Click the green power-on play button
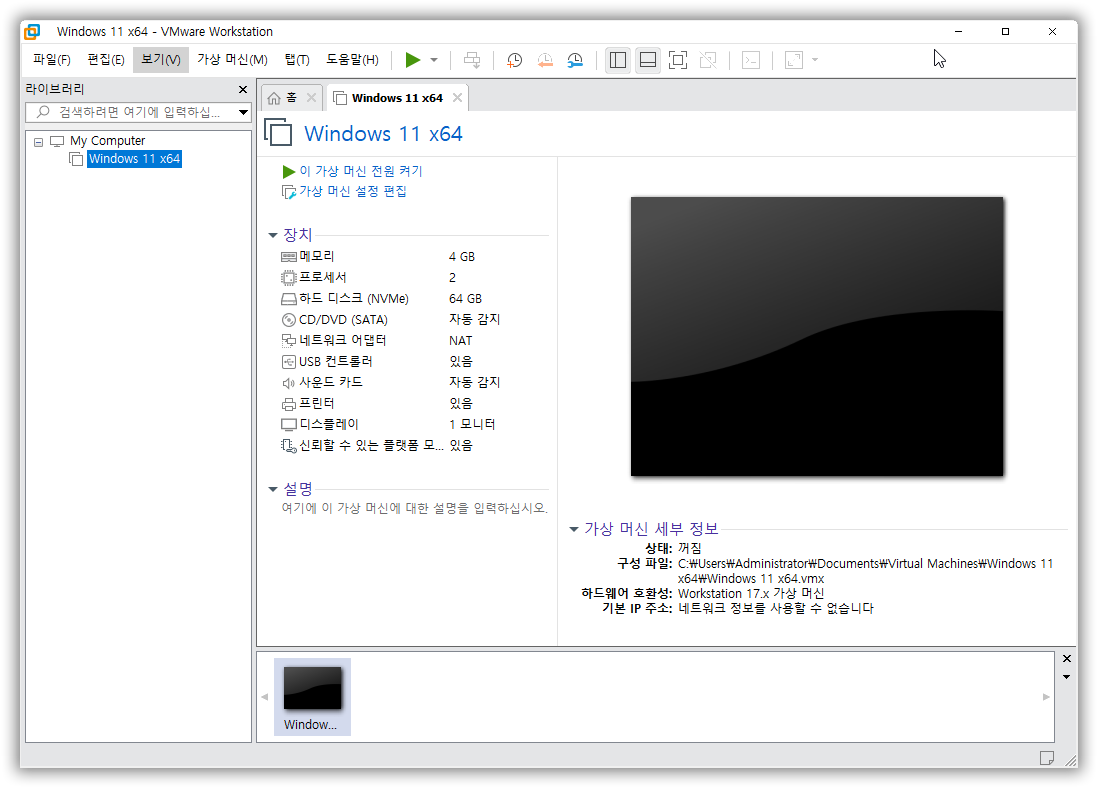 [412, 60]
